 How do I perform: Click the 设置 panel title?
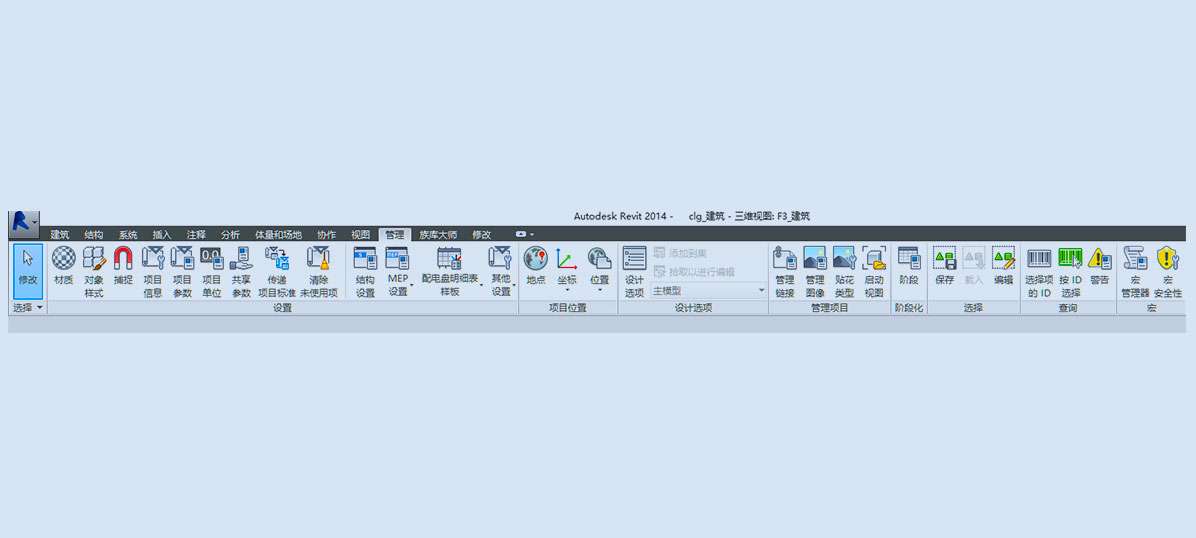pos(282,308)
